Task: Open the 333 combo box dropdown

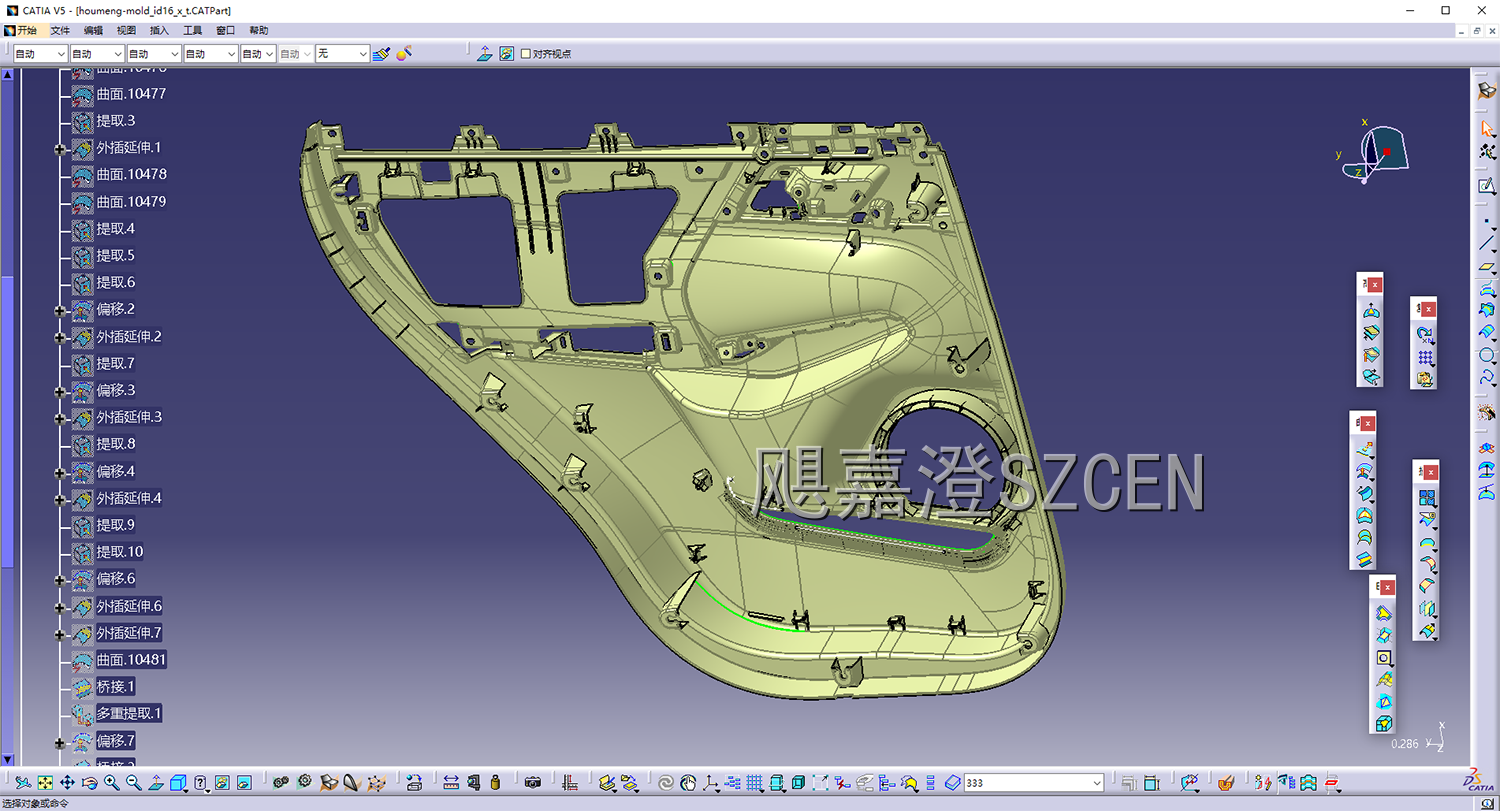Action: tap(1097, 782)
